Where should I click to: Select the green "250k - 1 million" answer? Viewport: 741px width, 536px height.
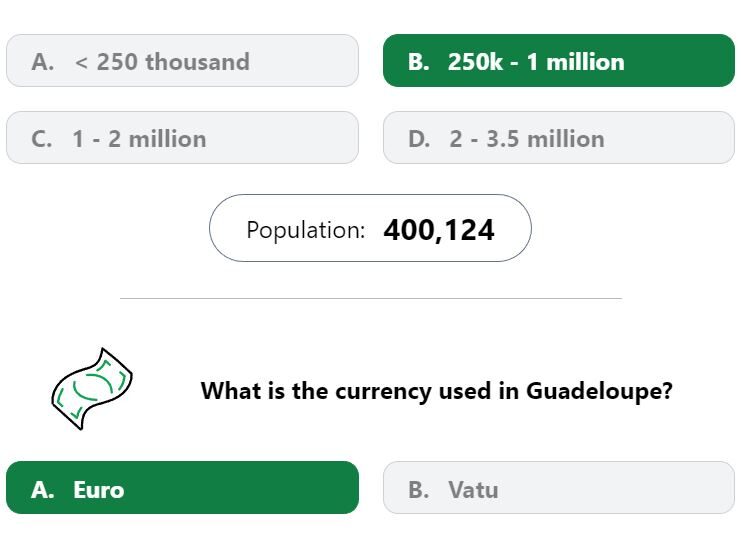pyautogui.click(x=559, y=61)
